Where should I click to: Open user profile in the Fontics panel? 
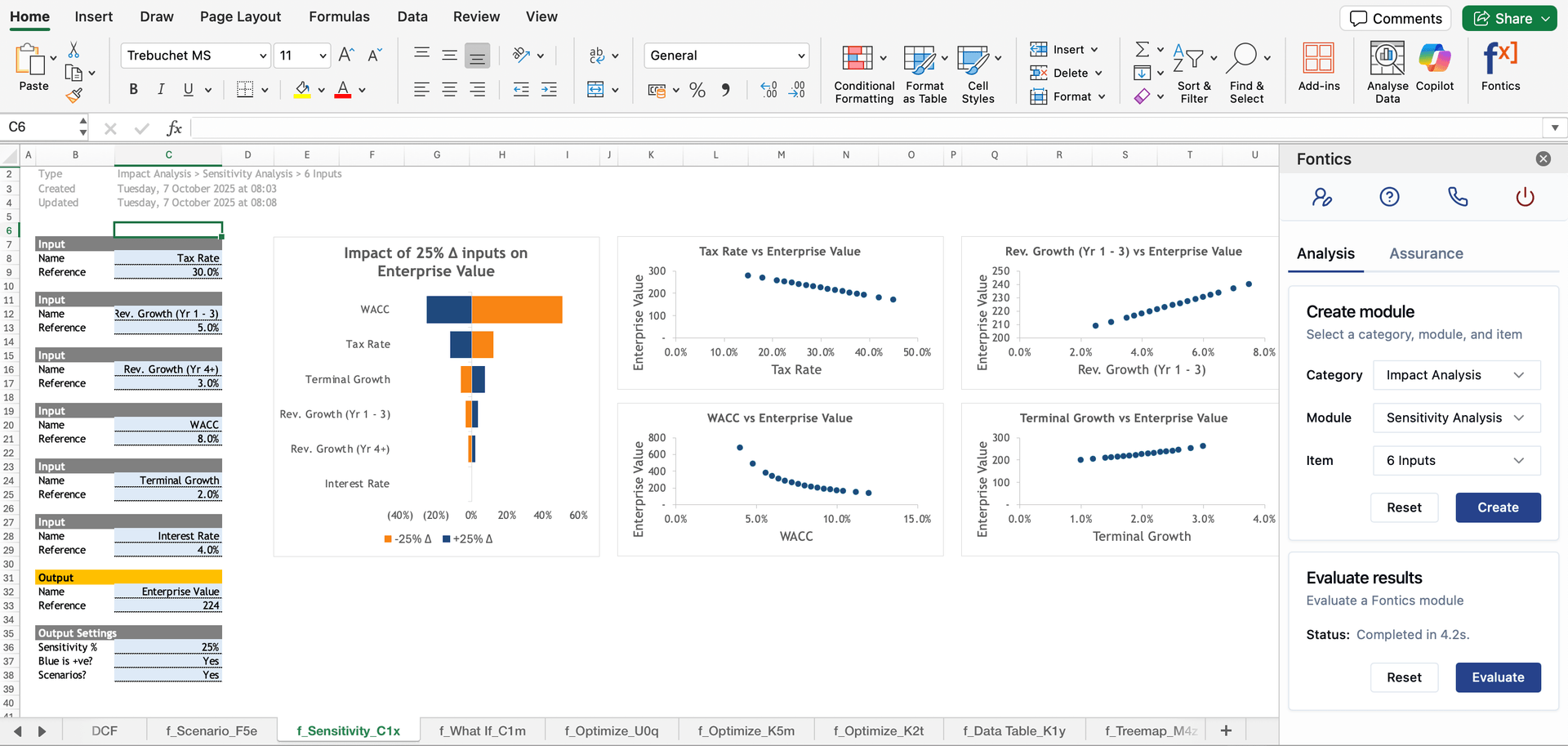1323,196
